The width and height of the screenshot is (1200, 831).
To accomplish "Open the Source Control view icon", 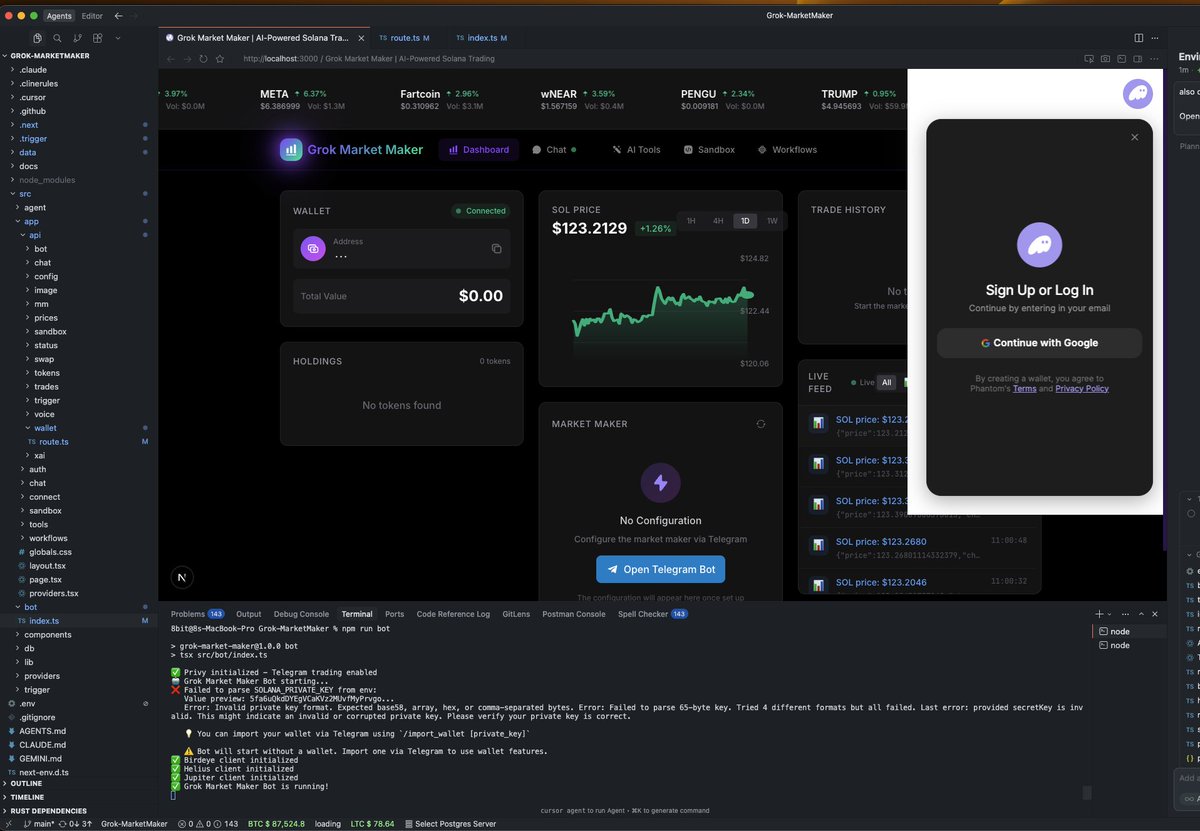I will pyautogui.click(x=78, y=38).
